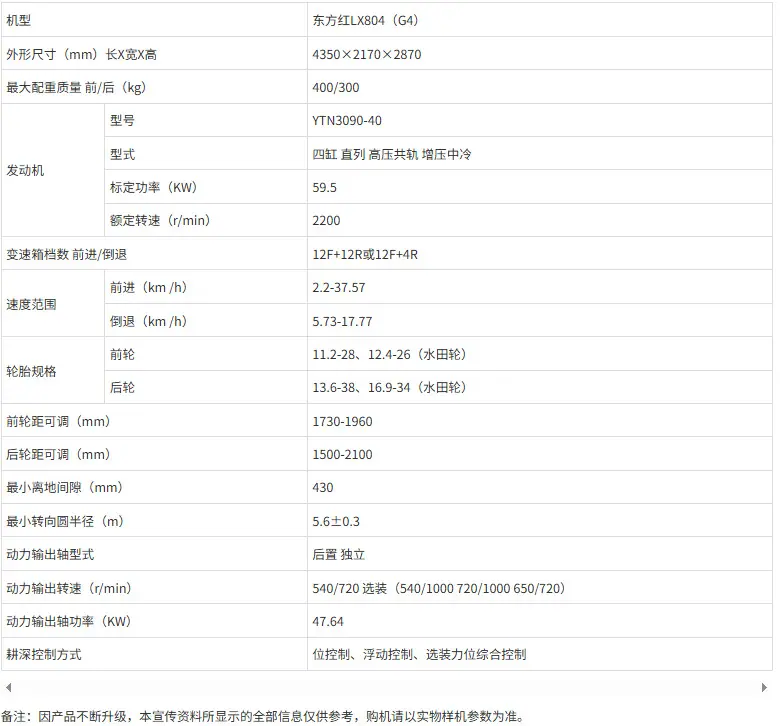The image size is (780, 726).
Task: Click the 最小转向圆半径（m）label
Action: (65, 521)
